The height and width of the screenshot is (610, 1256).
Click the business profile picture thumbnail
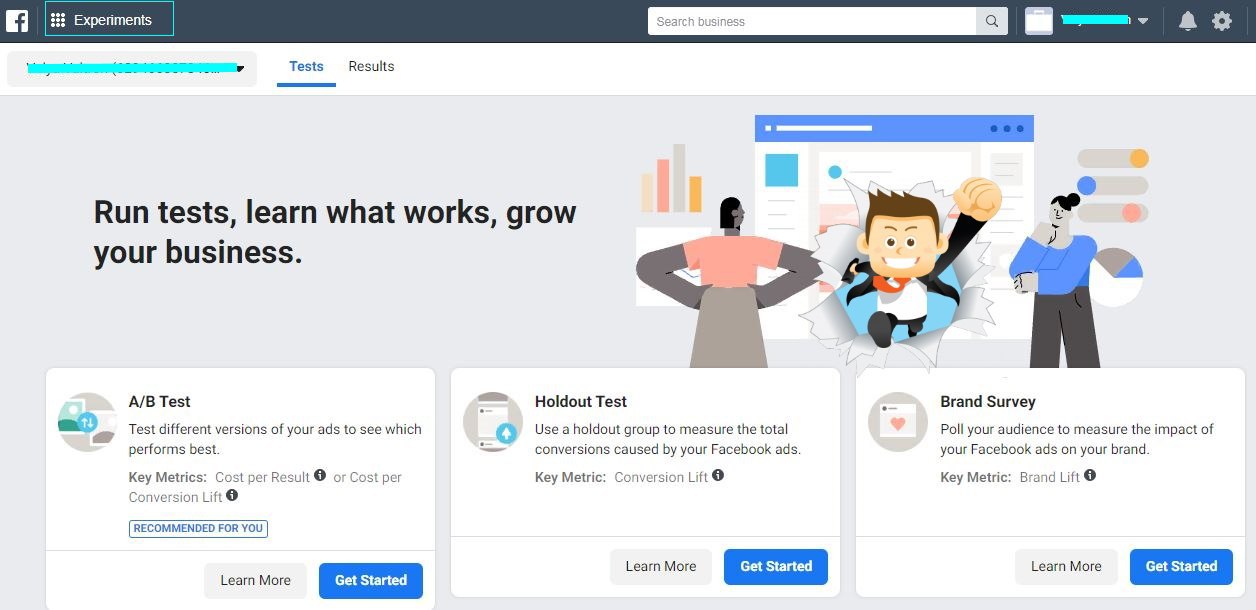coord(1039,21)
